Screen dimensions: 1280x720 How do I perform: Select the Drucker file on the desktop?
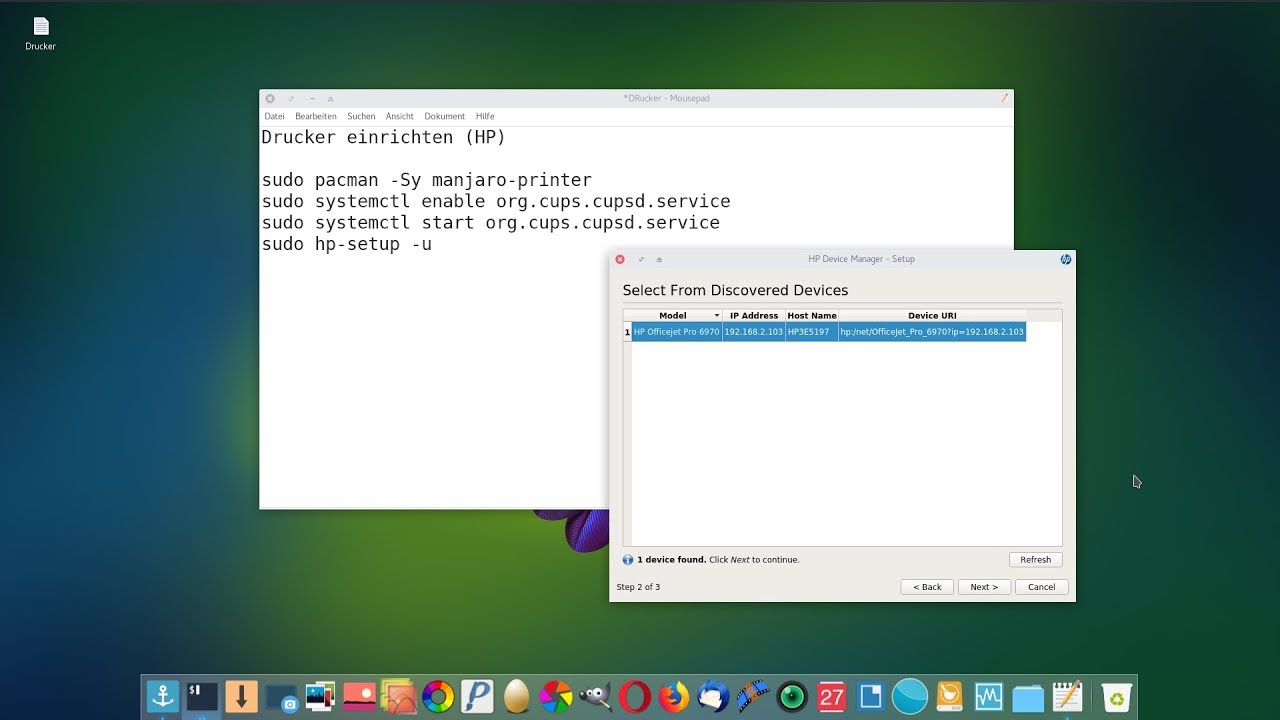point(41,33)
